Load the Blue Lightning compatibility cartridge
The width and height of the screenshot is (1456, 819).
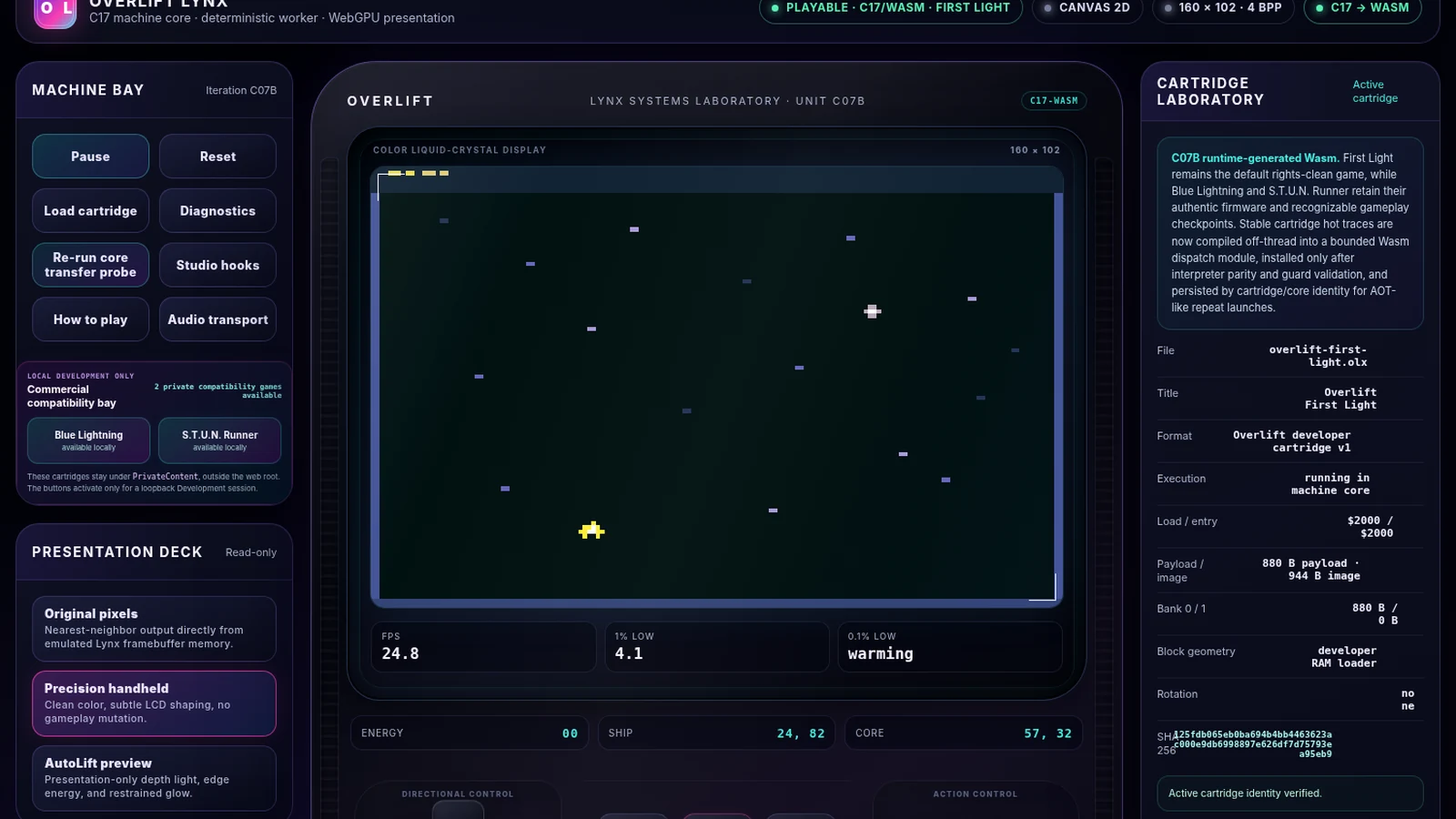pos(88,440)
